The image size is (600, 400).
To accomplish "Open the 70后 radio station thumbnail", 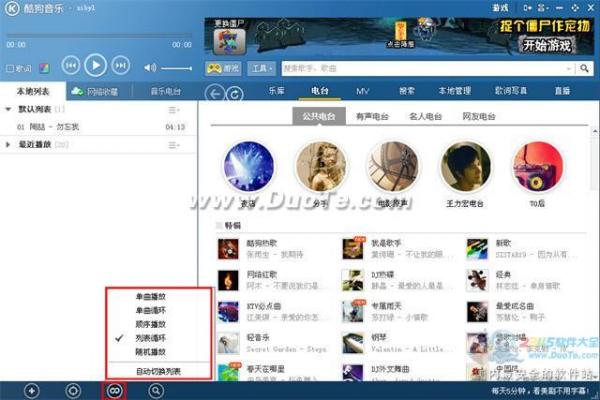I will click(538, 166).
